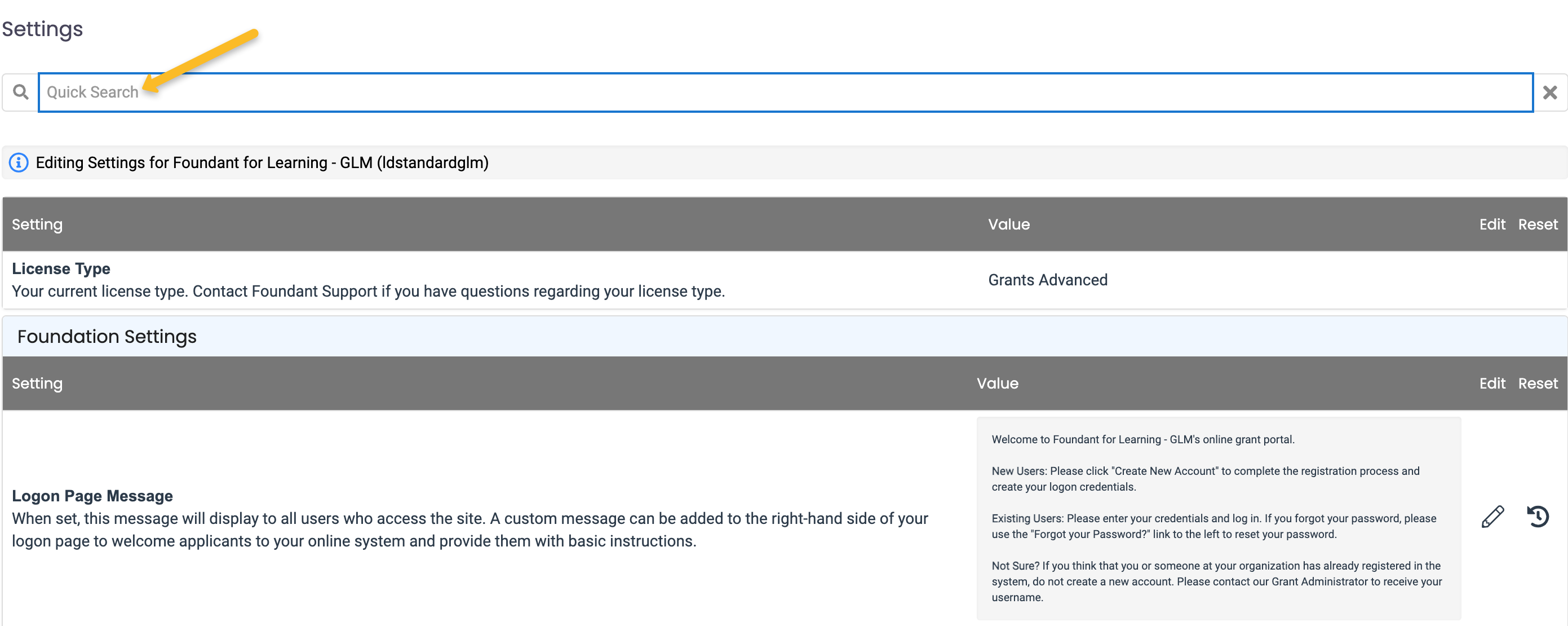Click the Edit header in the Foundation Settings table
The image size is (1568, 626).
(1492, 383)
